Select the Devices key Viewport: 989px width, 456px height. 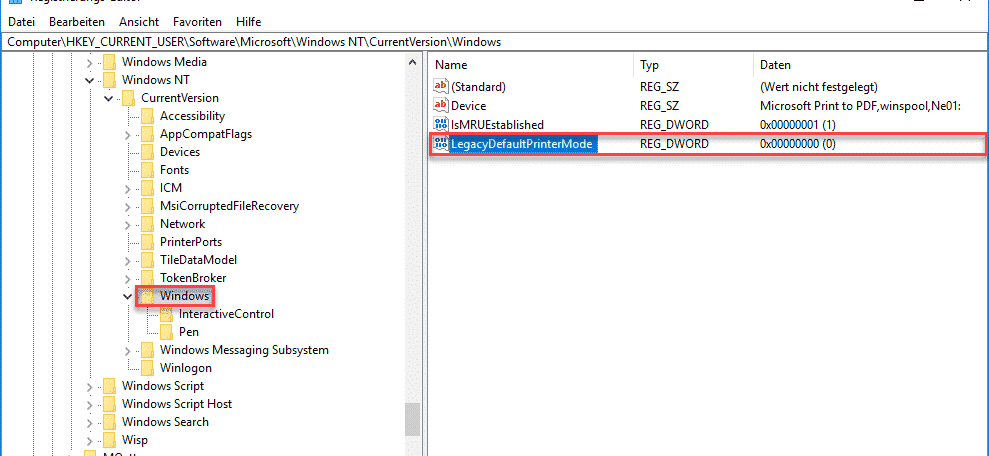click(x=180, y=152)
